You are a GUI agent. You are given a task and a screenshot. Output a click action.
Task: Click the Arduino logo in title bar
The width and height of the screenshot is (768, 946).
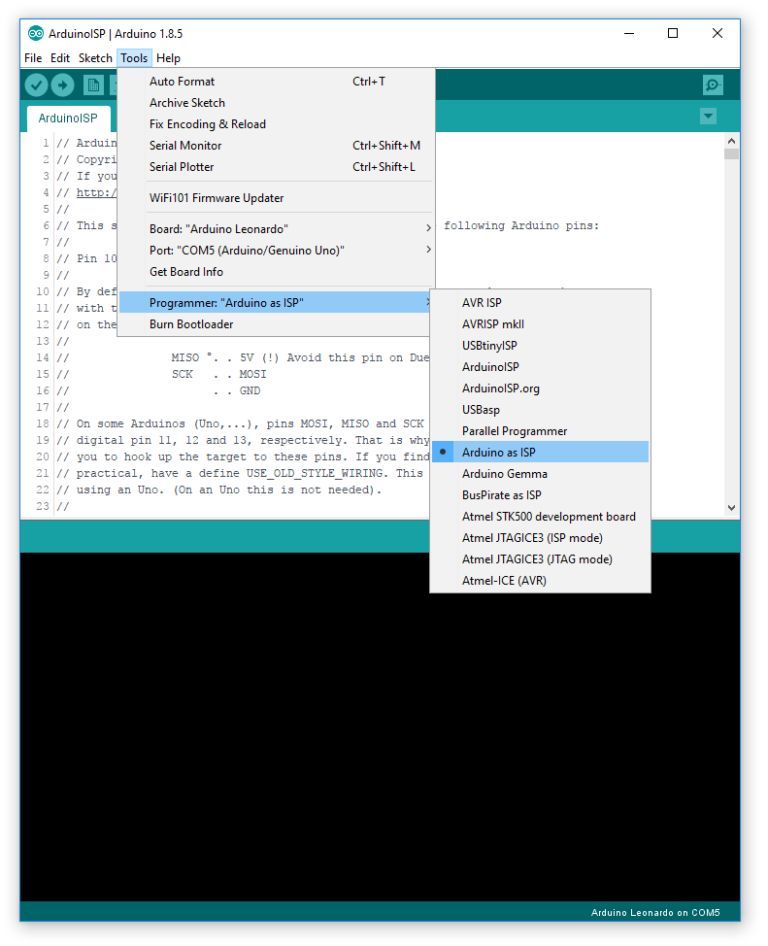35,33
